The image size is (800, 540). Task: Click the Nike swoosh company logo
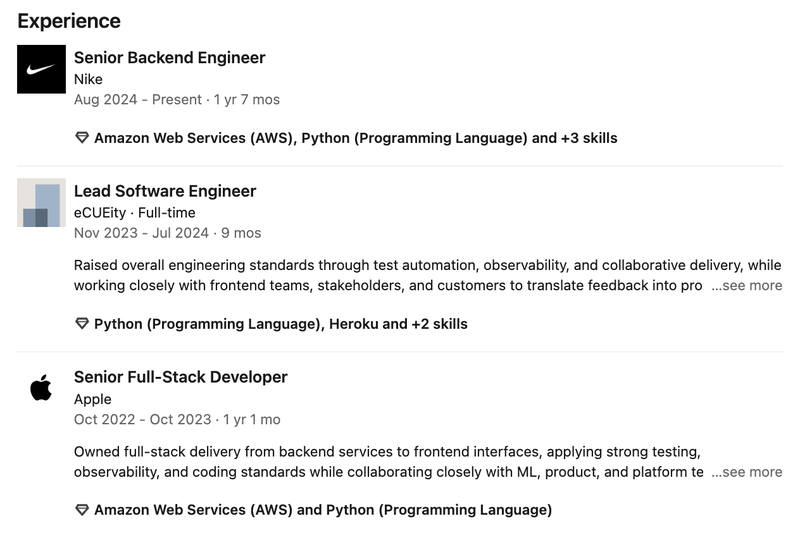click(41, 69)
